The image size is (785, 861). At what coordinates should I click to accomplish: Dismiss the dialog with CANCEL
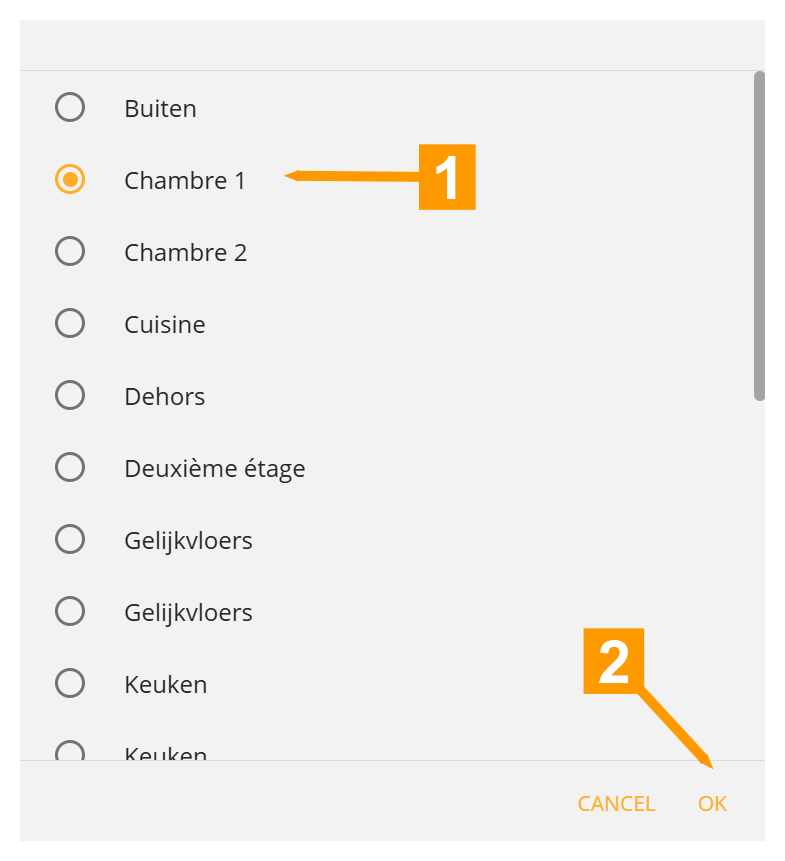616,803
